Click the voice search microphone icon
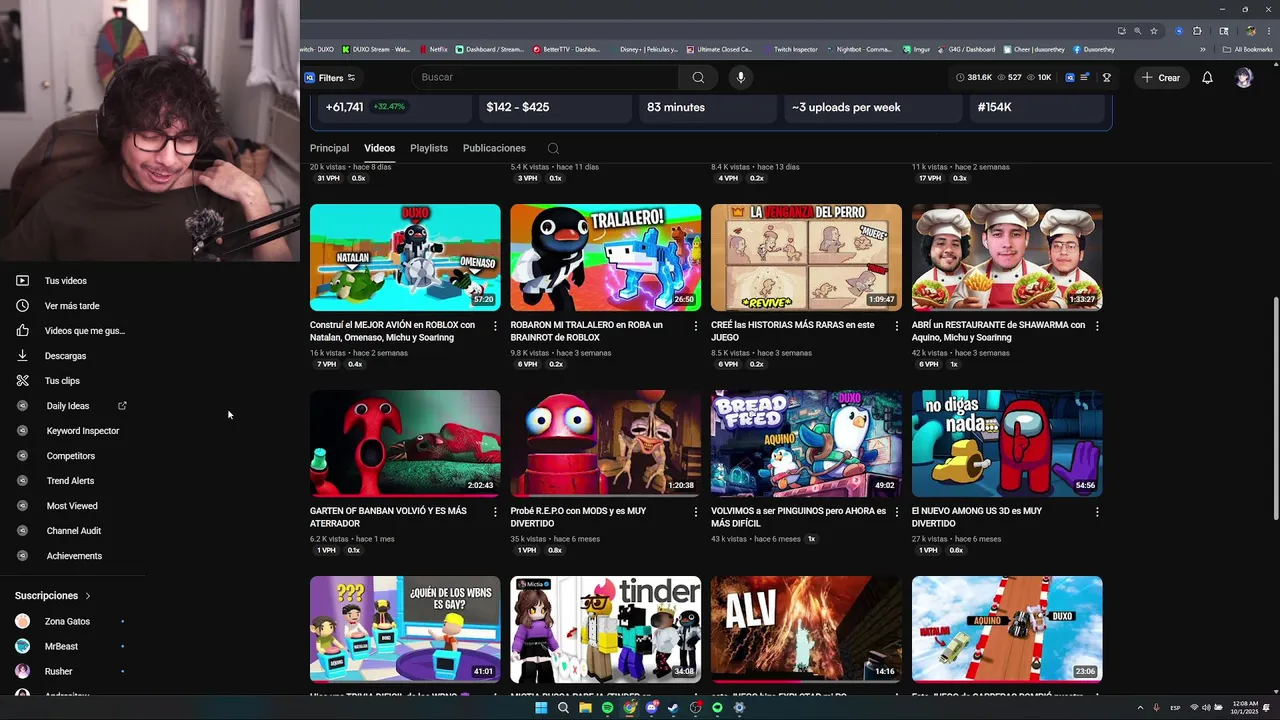The height and width of the screenshot is (720, 1280). 740,77
